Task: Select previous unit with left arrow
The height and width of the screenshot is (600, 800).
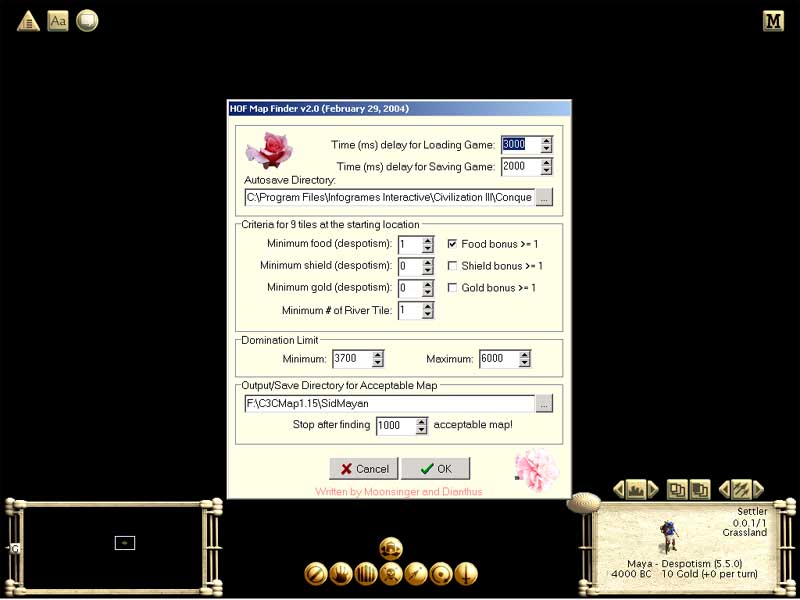Action: (724, 490)
